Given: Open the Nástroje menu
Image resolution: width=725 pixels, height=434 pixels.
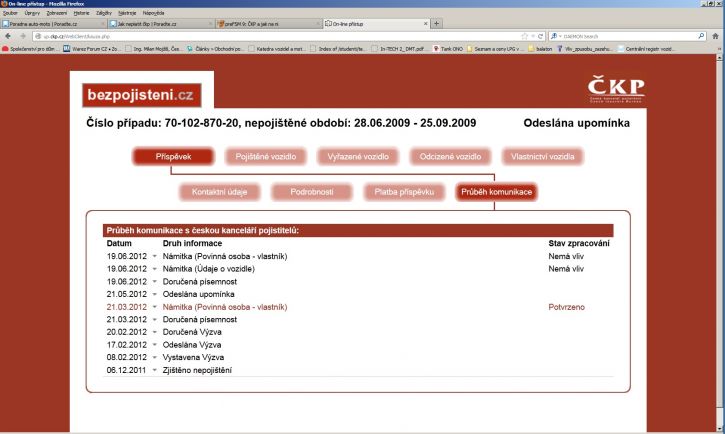Looking at the screenshot, I should tap(127, 13).
